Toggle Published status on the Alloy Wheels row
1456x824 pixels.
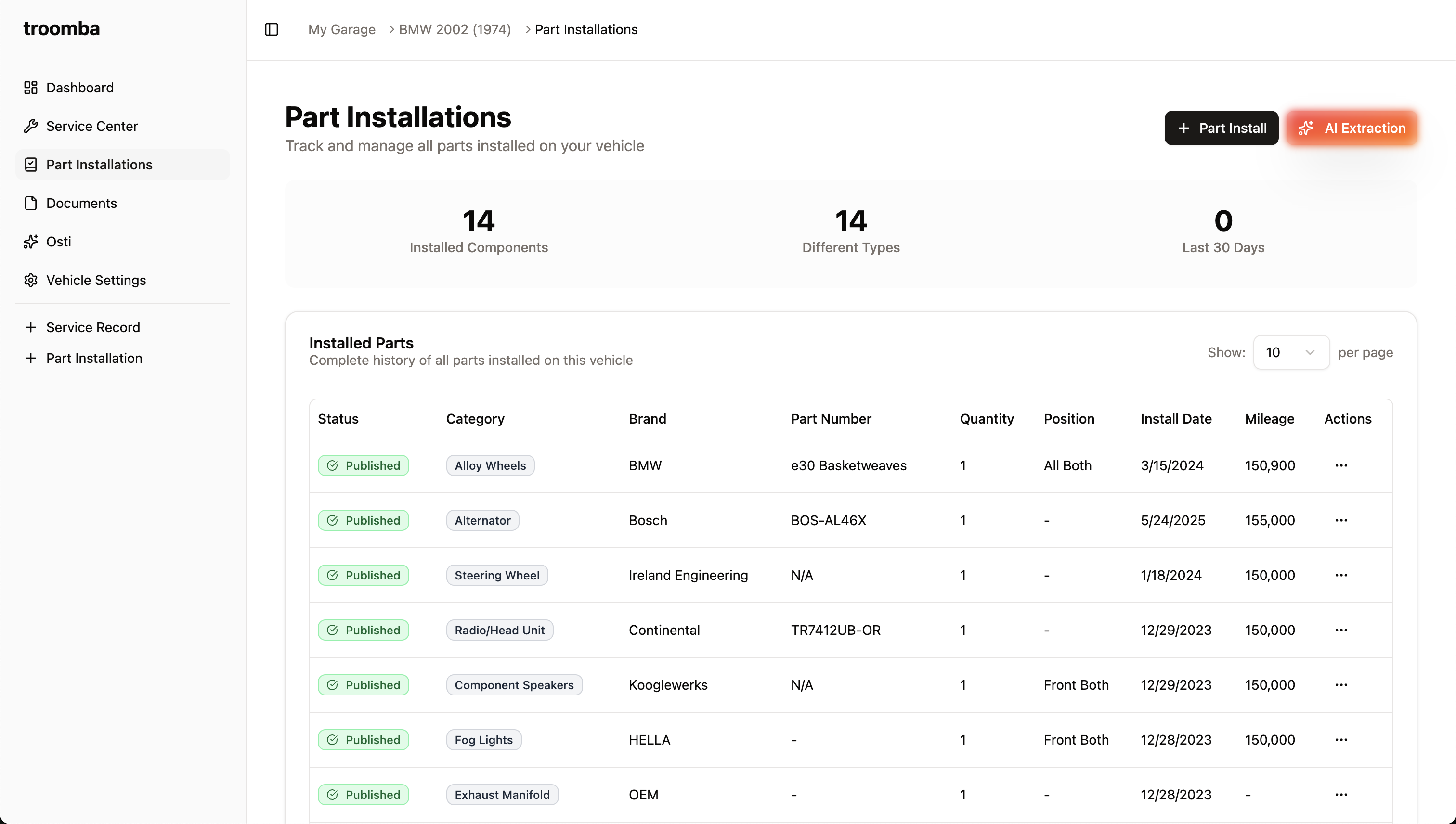(364, 465)
